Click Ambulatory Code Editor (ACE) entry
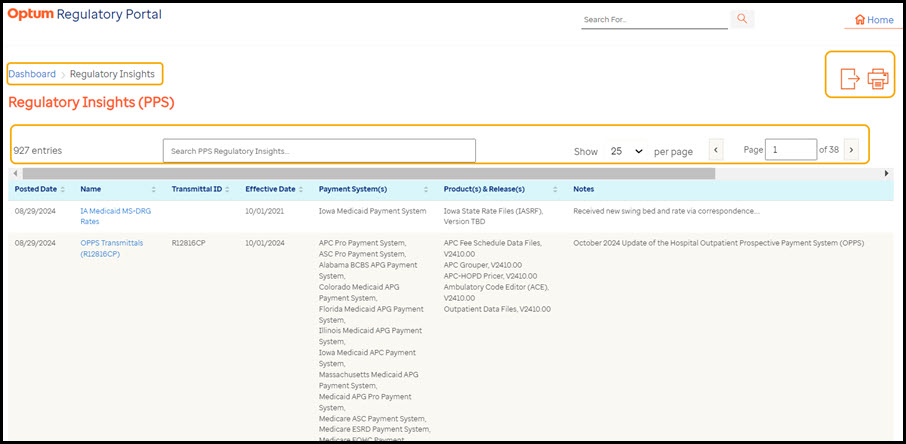 pos(496,293)
